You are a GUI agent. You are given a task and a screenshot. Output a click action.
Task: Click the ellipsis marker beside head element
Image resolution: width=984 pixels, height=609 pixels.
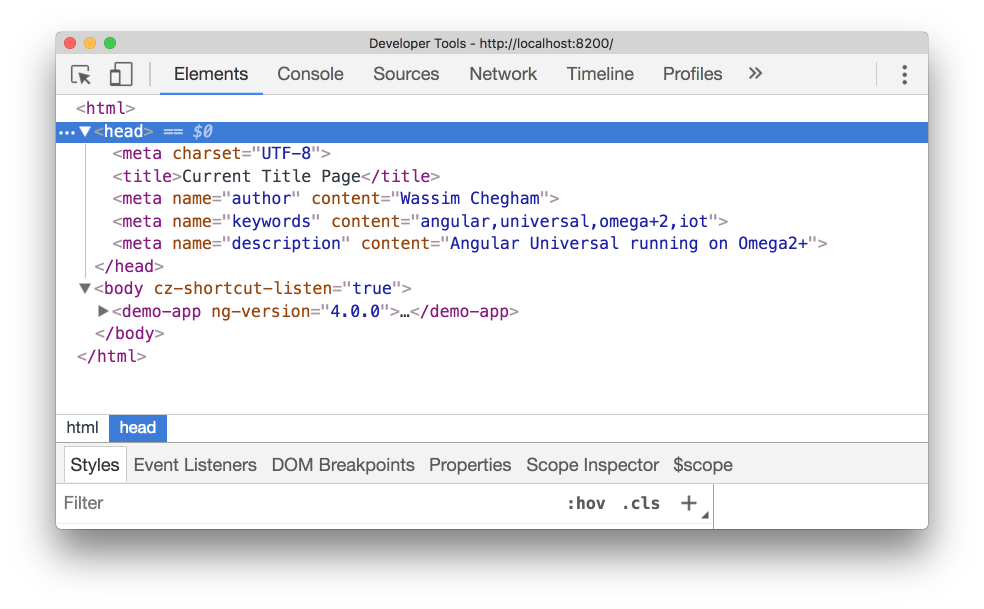point(67,131)
